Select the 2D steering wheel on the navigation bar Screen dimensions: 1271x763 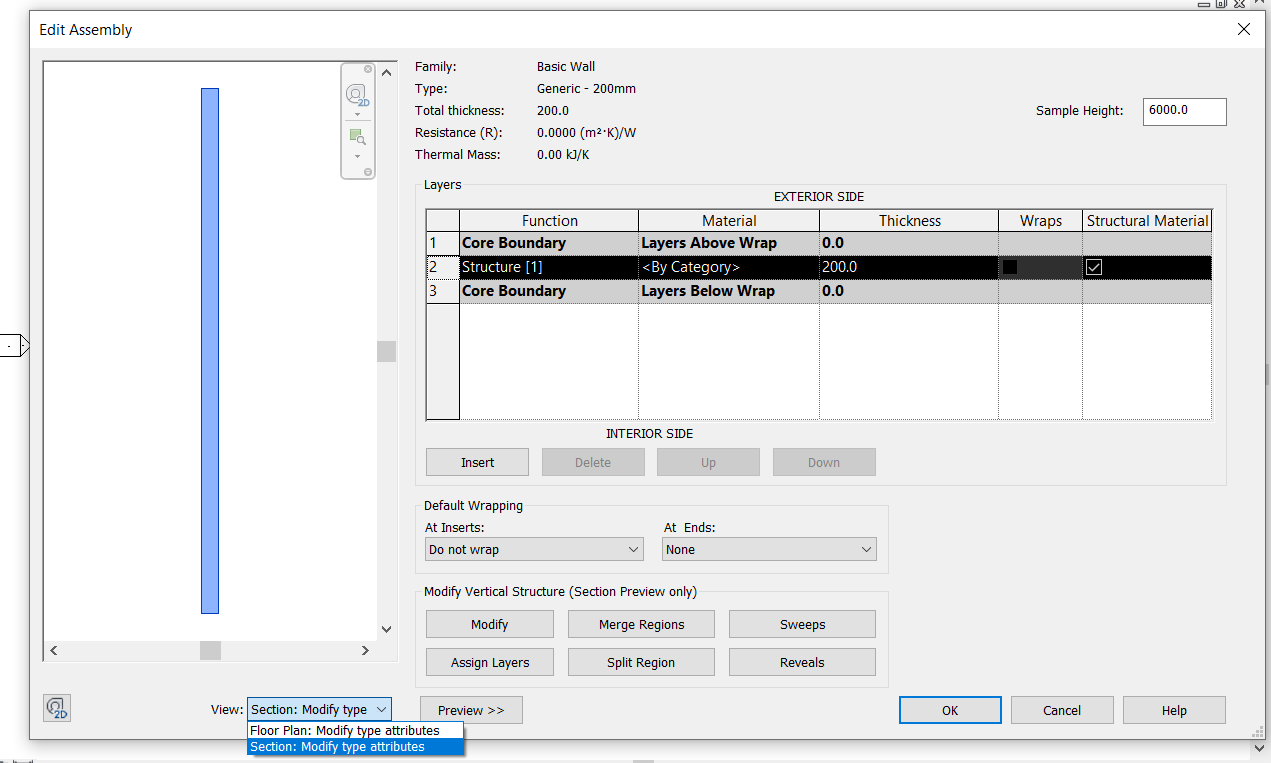click(357, 93)
